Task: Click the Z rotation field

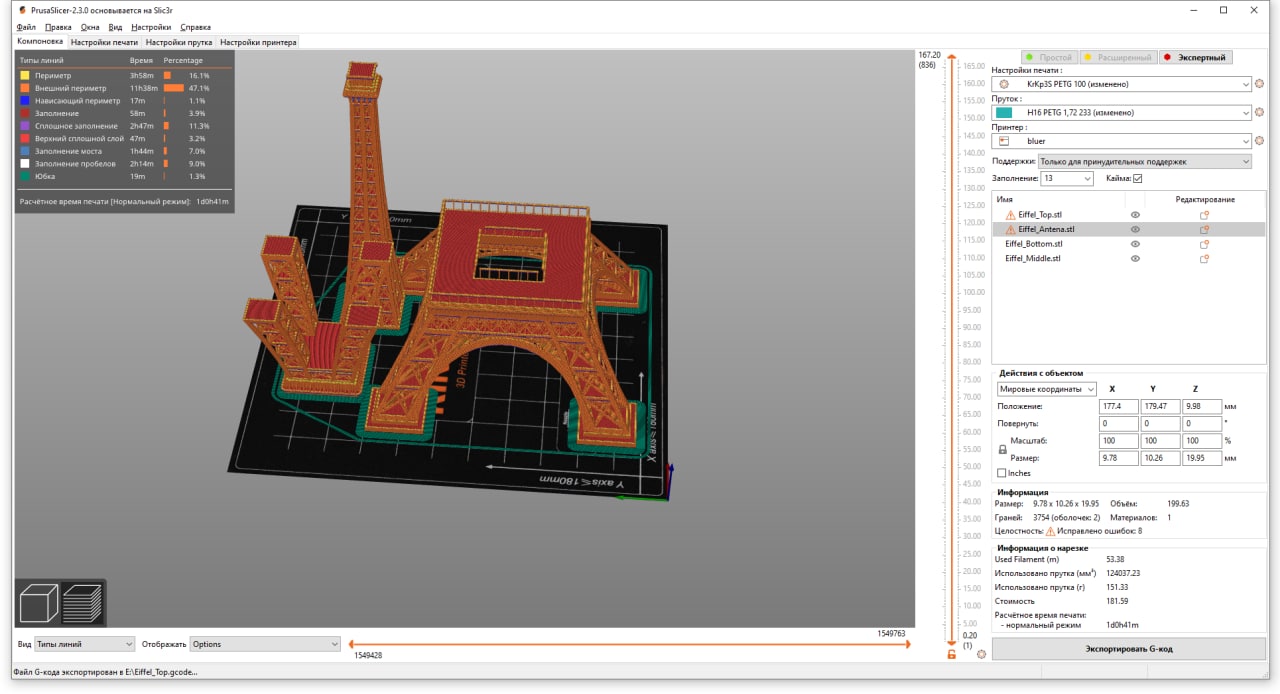Action: (1201, 424)
